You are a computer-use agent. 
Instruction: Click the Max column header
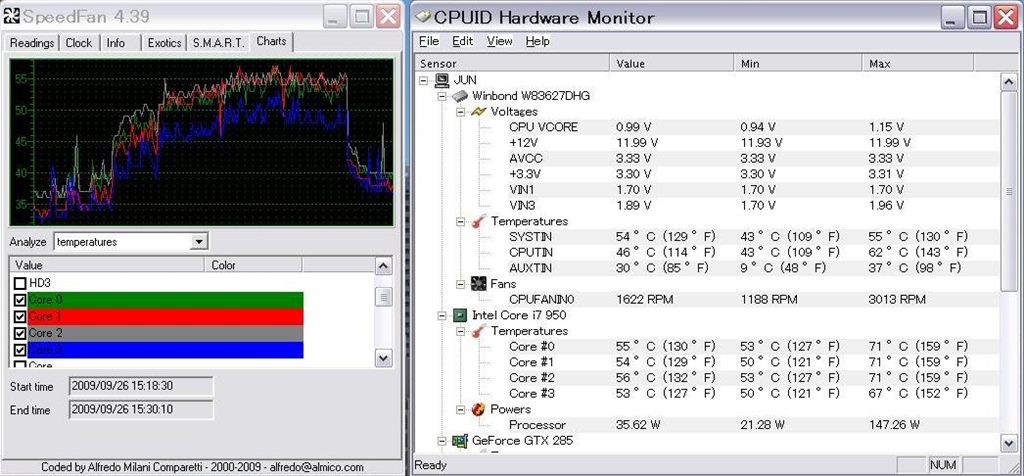[918, 63]
